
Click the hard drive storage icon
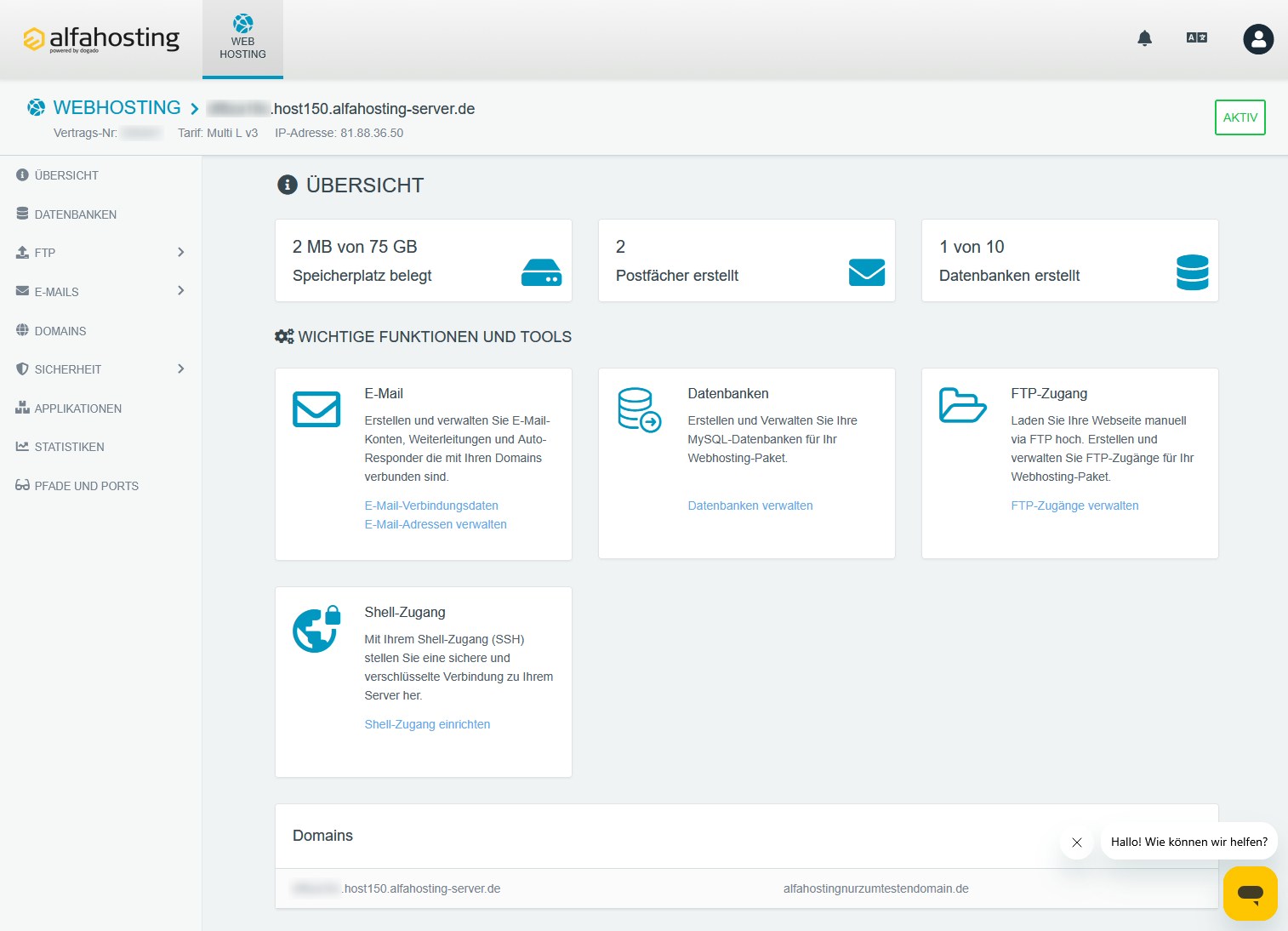[541, 272]
